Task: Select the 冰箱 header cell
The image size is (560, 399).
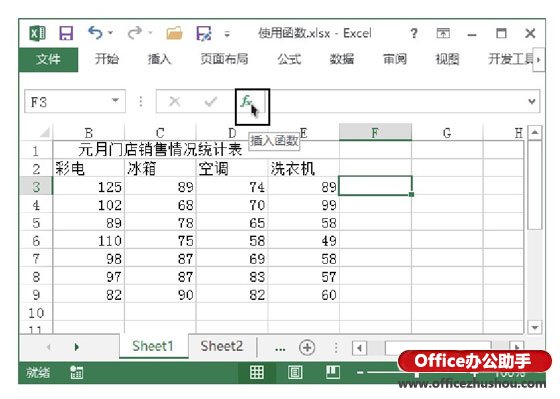Action: point(160,169)
